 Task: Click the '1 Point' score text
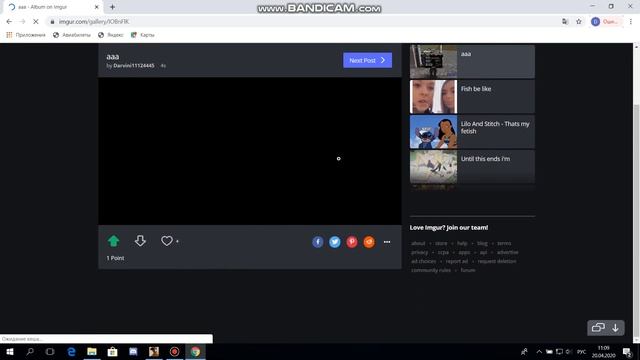click(x=115, y=258)
